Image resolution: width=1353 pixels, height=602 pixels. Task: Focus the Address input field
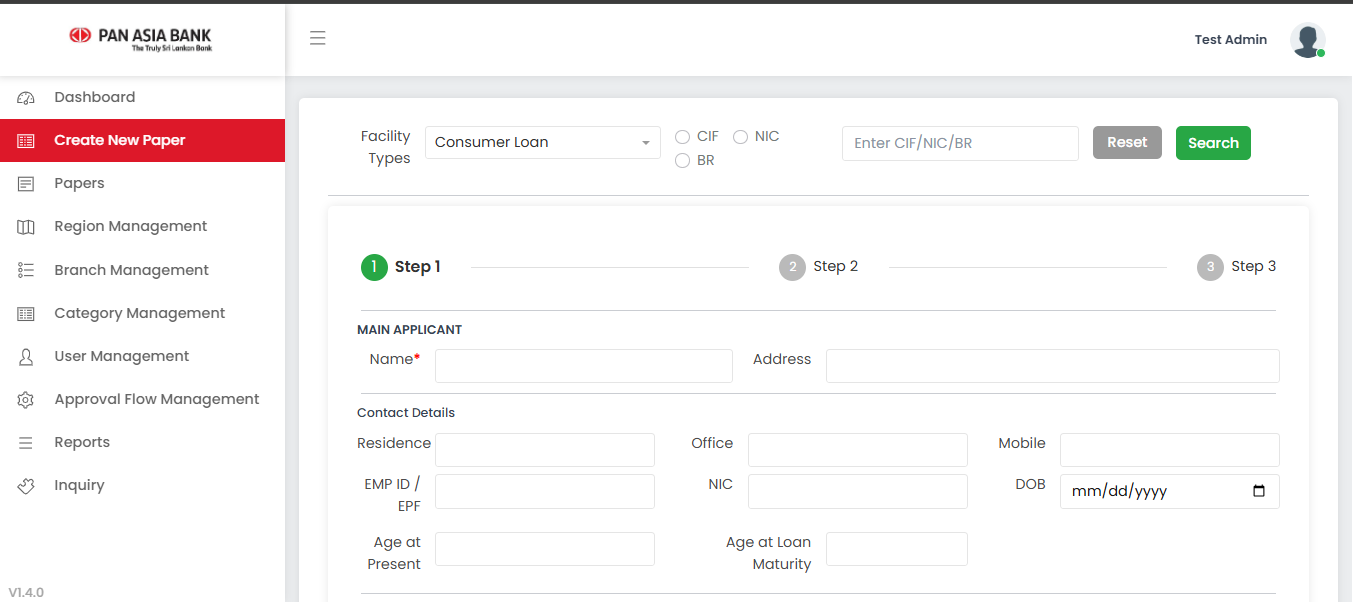1053,366
